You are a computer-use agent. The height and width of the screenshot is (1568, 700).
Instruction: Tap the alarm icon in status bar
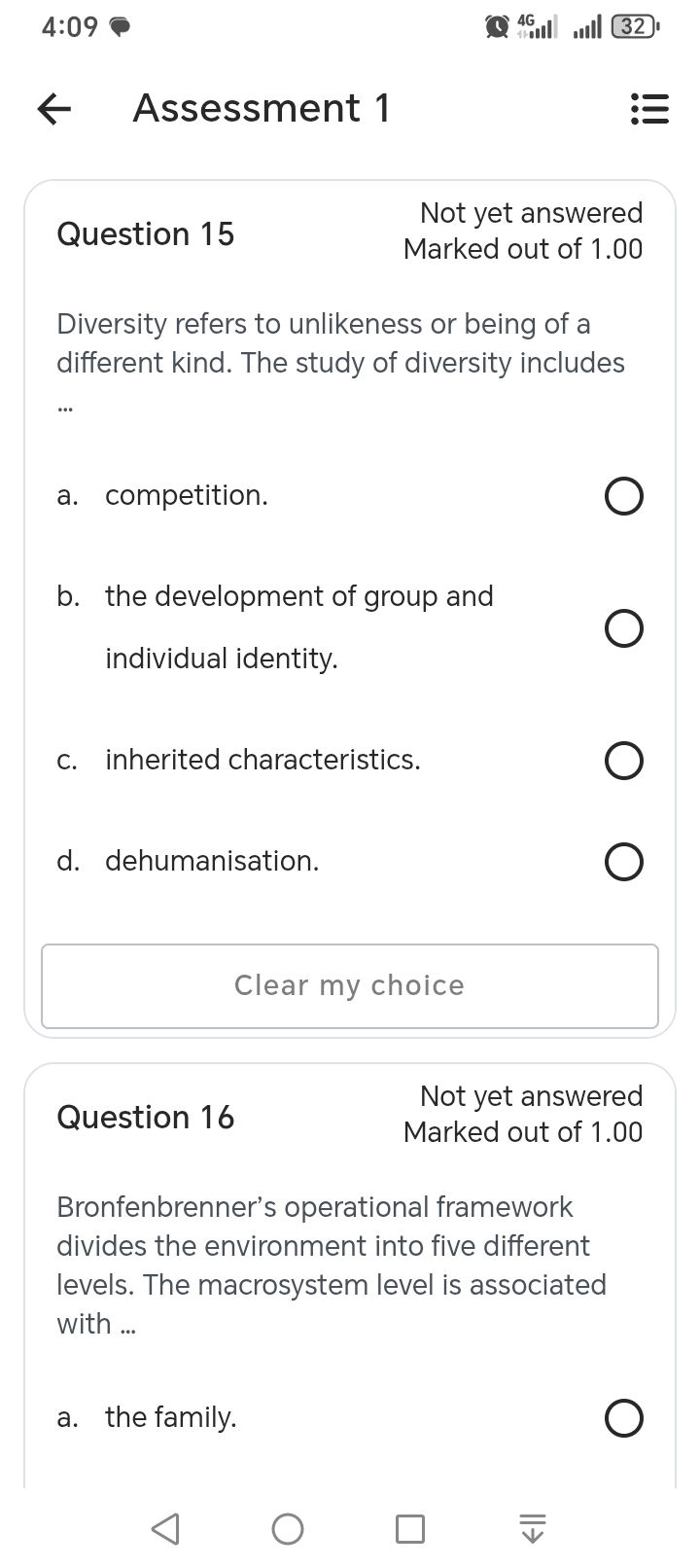(x=497, y=27)
